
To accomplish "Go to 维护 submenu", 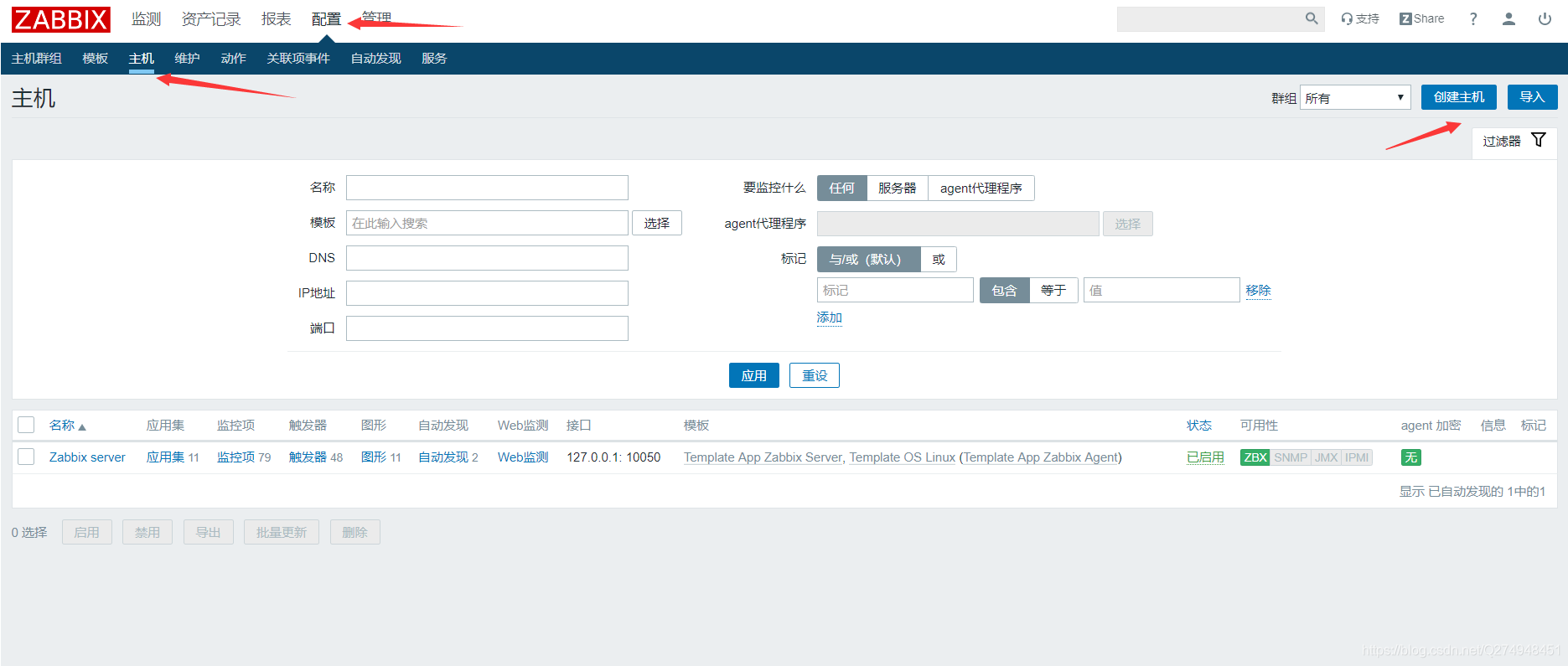I will click(188, 59).
